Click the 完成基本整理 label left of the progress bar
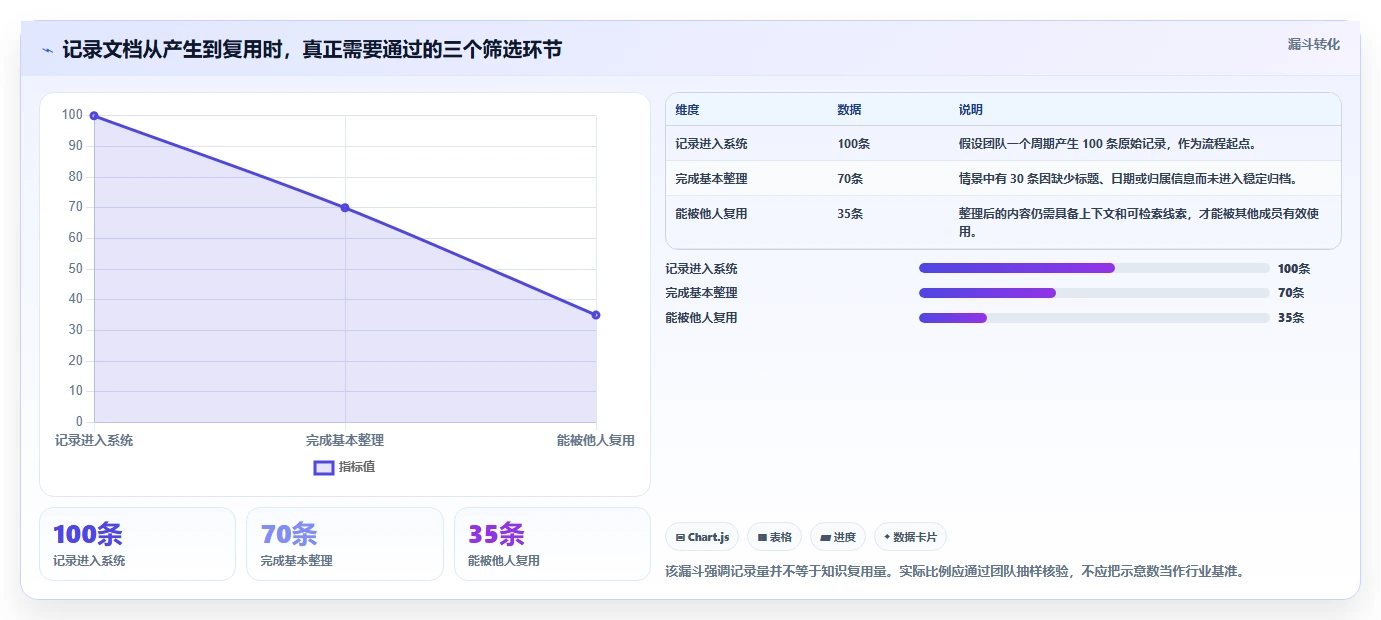The image size is (1381, 620). point(701,293)
